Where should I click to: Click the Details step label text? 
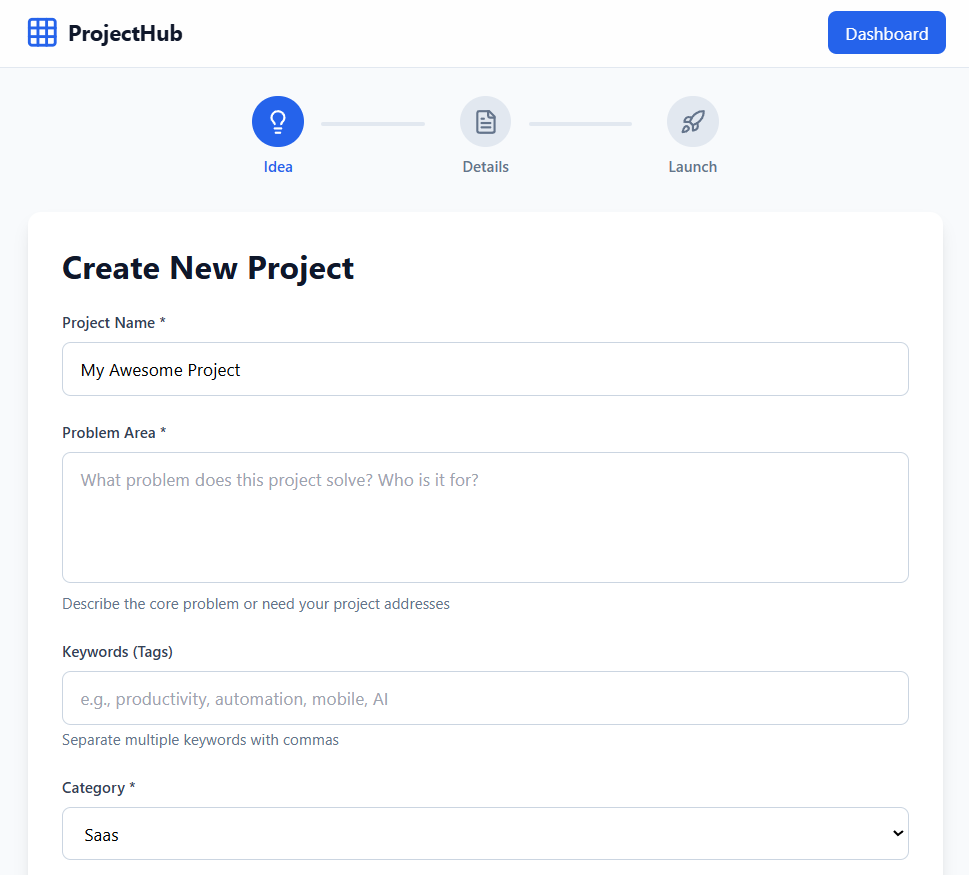click(x=485, y=166)
